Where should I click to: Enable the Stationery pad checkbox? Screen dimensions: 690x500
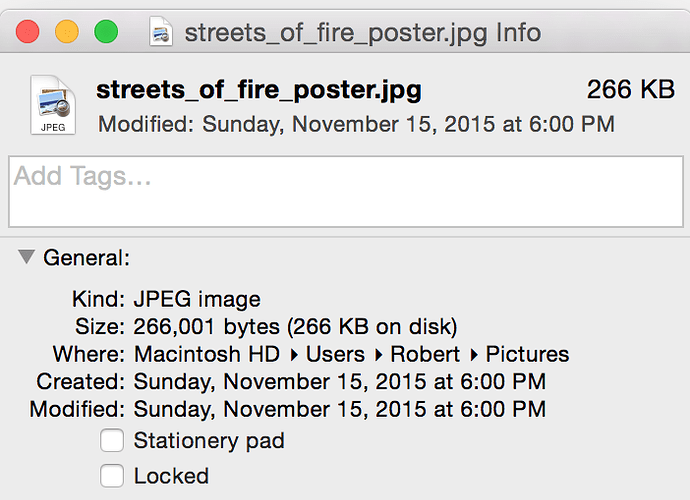pyautogui.click(x=112, y=441)
